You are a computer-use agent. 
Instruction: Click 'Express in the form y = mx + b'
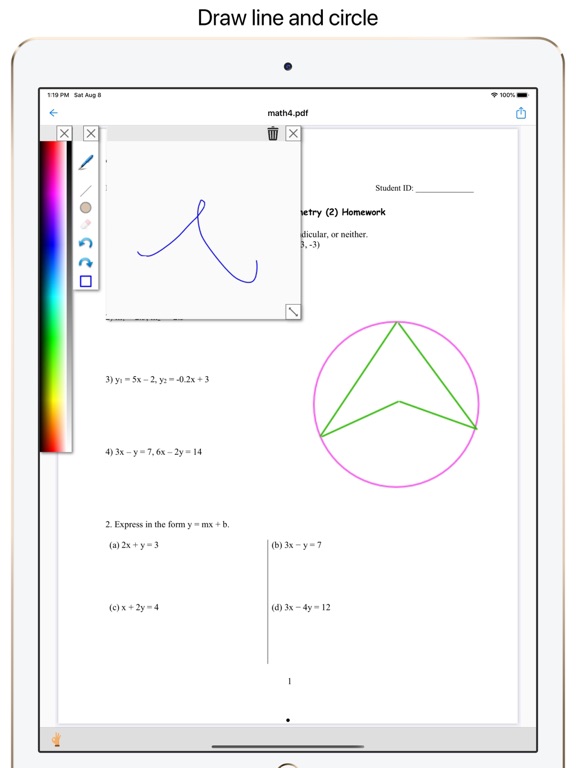coord(171,525)
